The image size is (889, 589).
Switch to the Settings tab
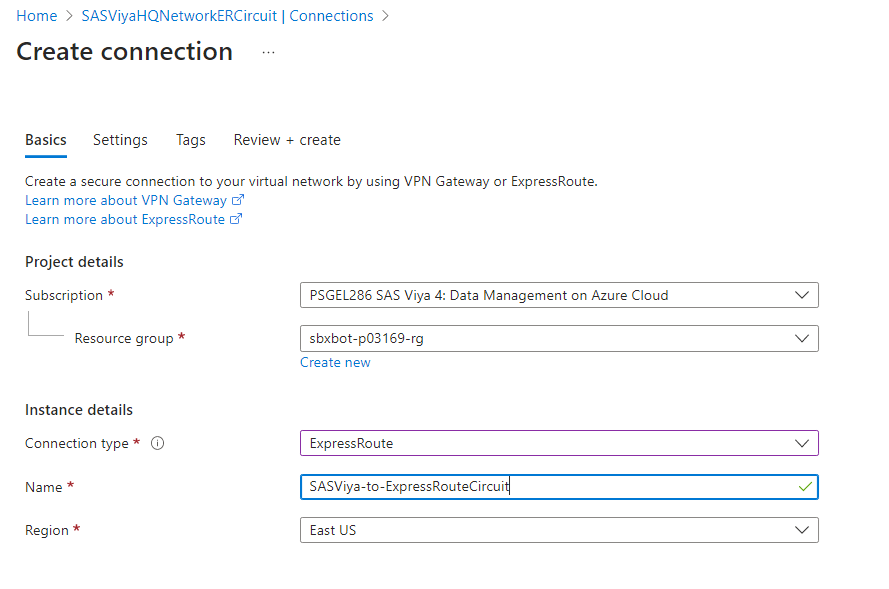point(120,140)
